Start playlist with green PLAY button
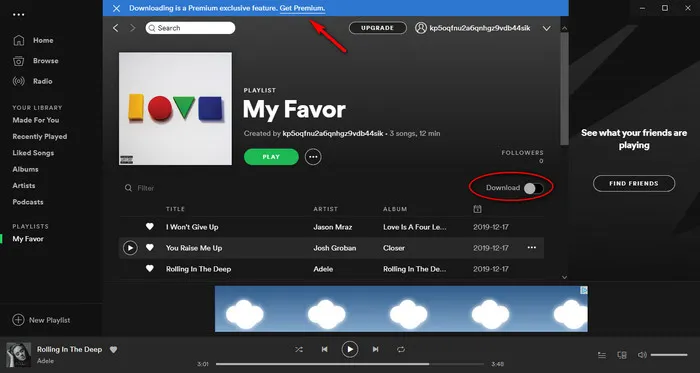This screenshot has width=700, height=373. 271,157
